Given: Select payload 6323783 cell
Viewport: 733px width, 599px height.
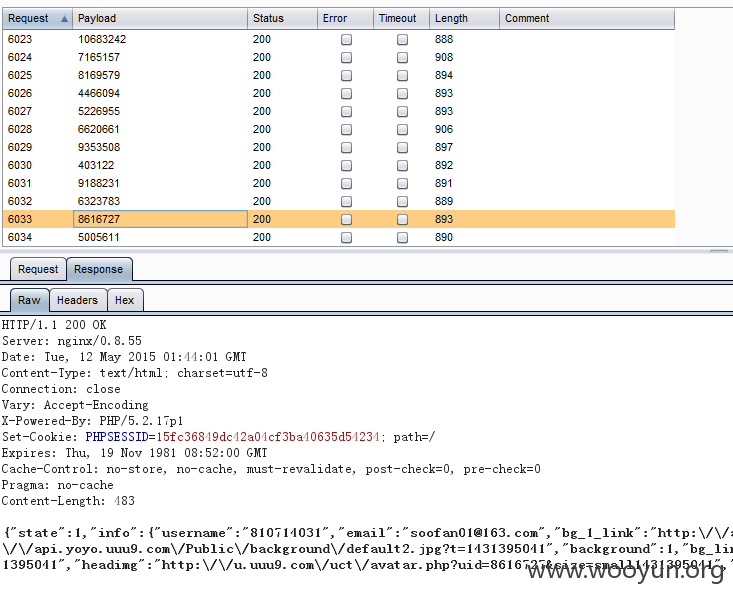Looking at the screenshot, I should click(160, 202).
